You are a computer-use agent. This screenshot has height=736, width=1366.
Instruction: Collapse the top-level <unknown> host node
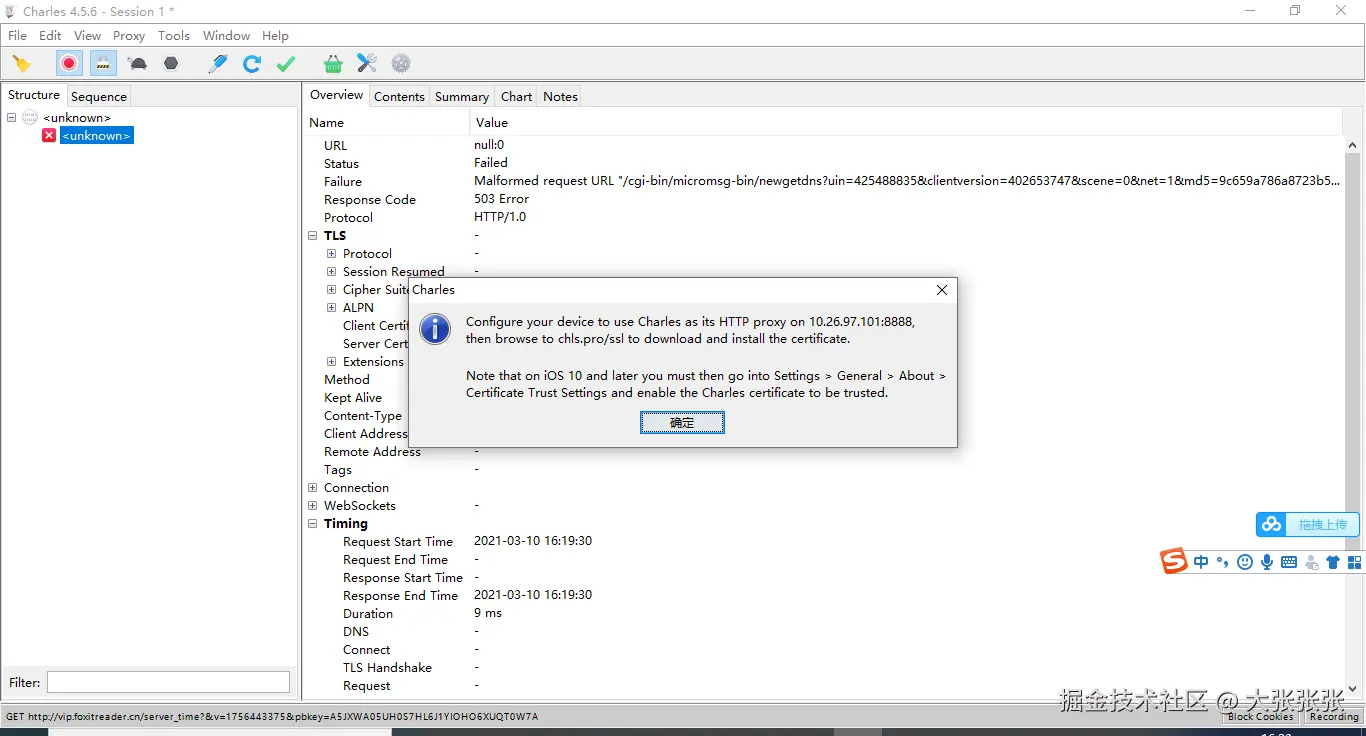tap(11, 118)
